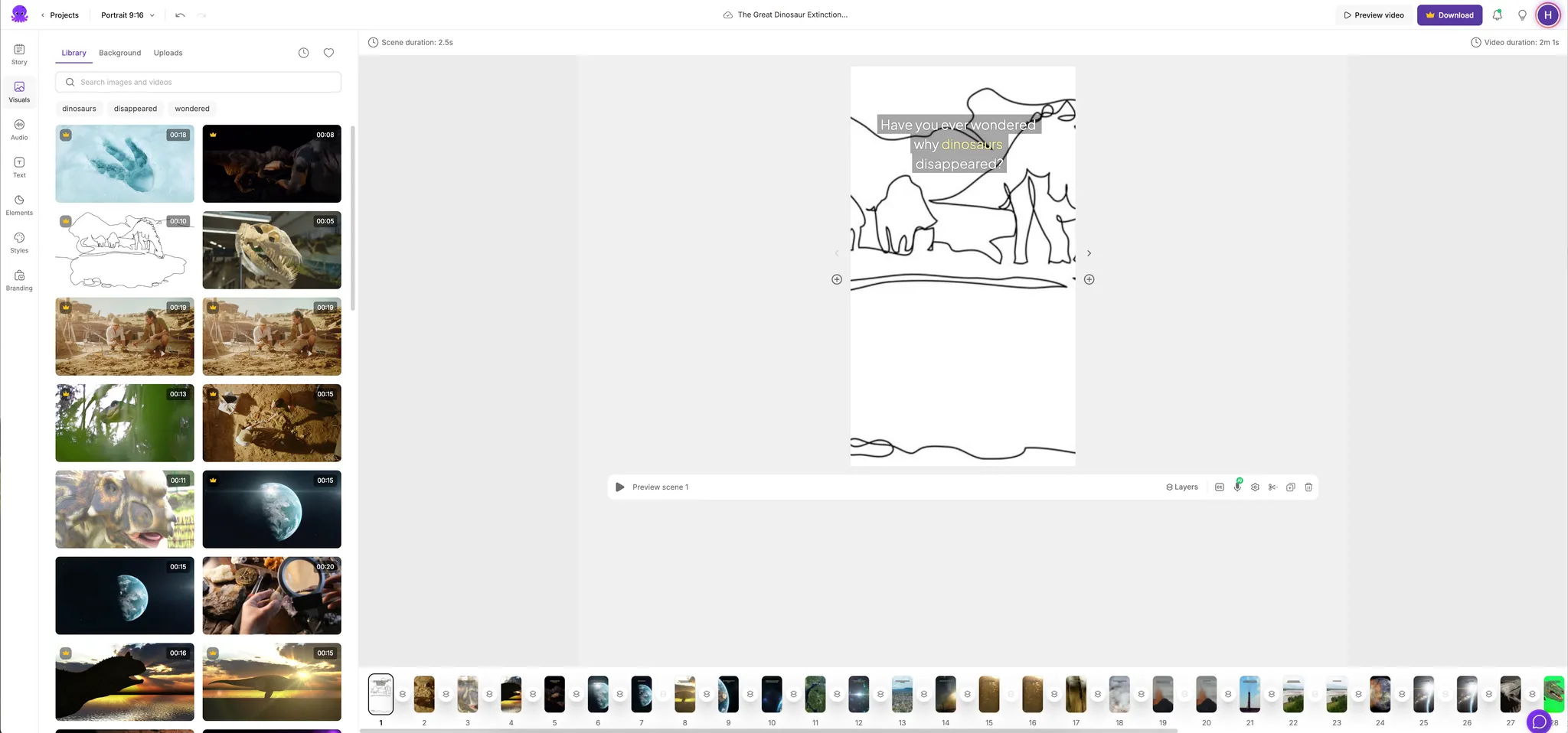Select scene 14 in the timeline

tap(946, 694)
